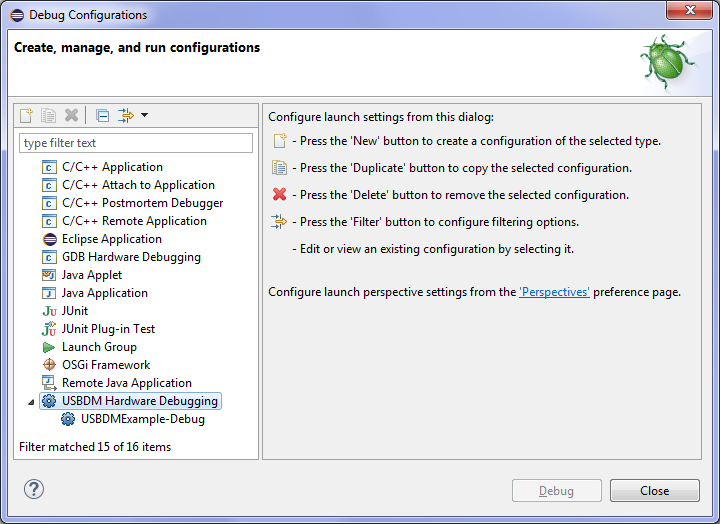Select Remote Java Application entry
The image size is (720, 524).
(x=126, y=383)
